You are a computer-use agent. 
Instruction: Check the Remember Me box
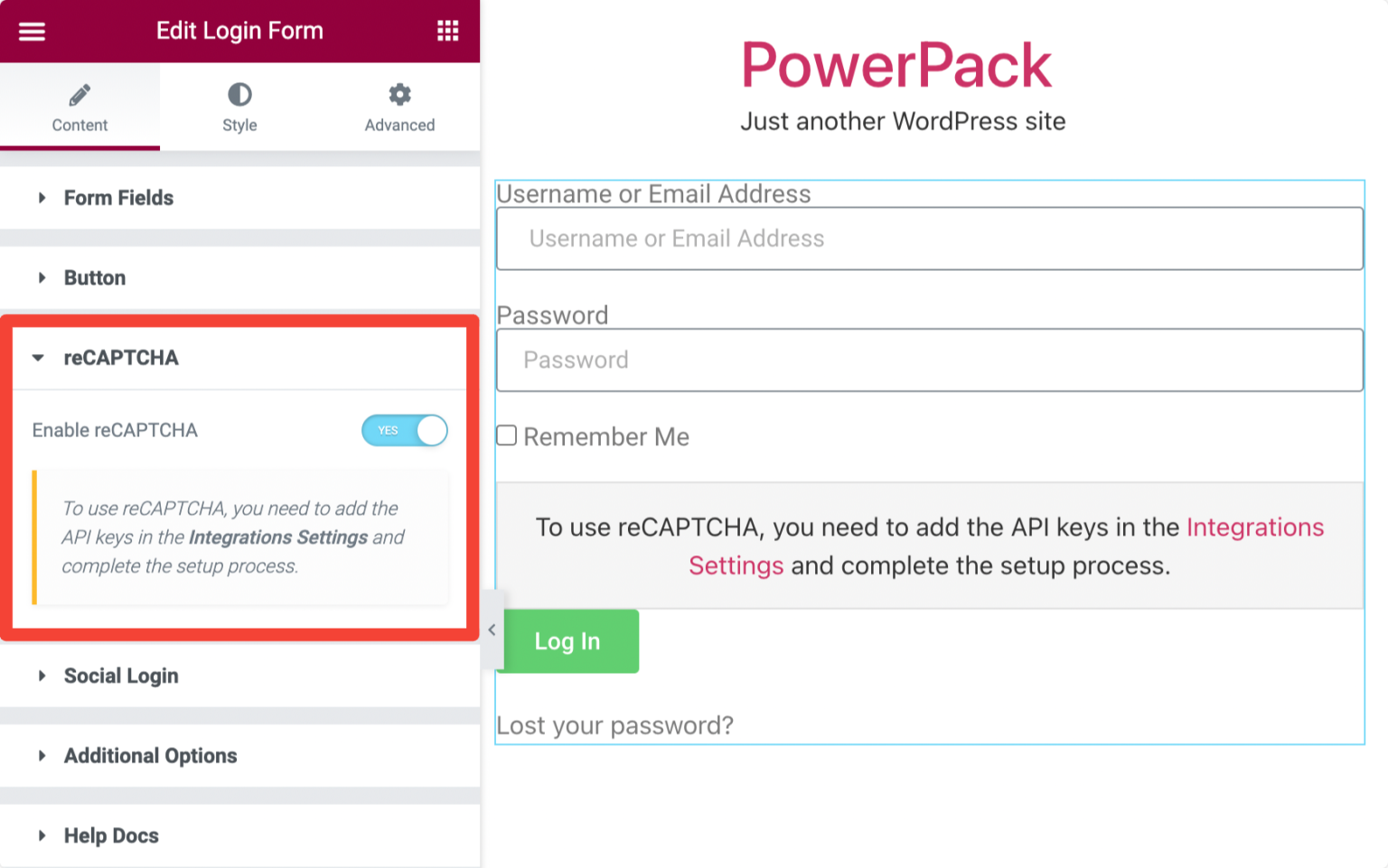(505, 435)
